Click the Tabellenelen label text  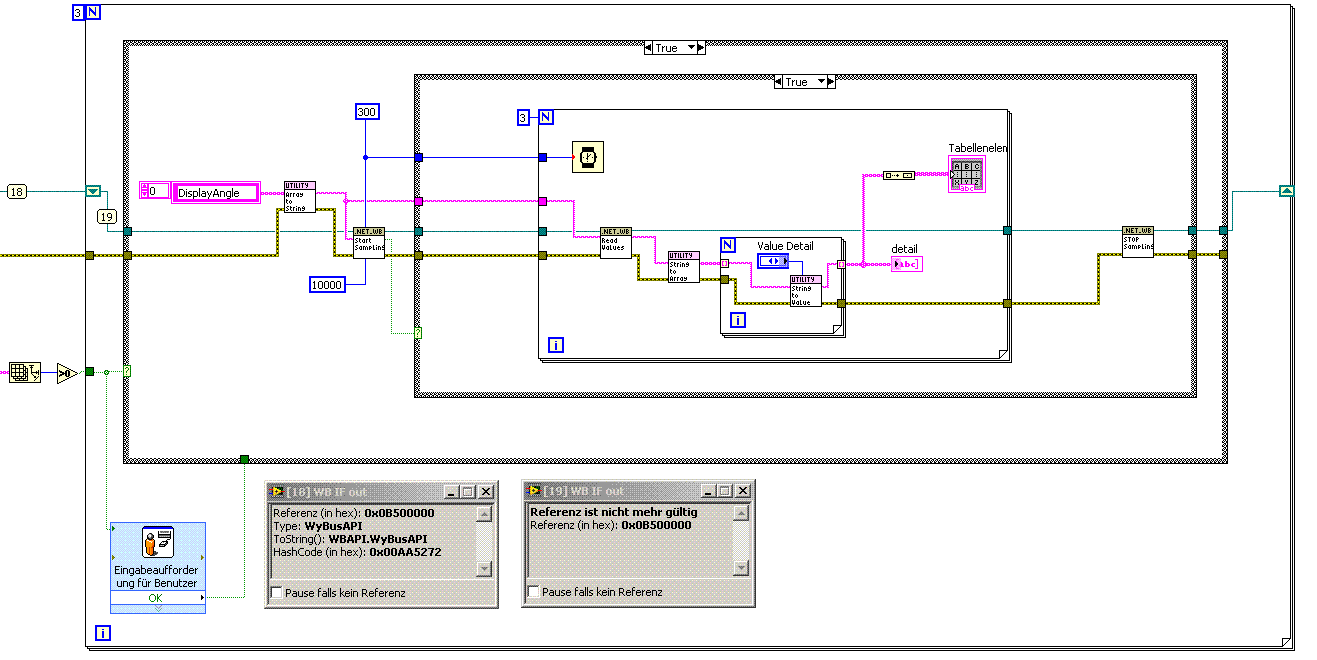(x=978, y=148)
